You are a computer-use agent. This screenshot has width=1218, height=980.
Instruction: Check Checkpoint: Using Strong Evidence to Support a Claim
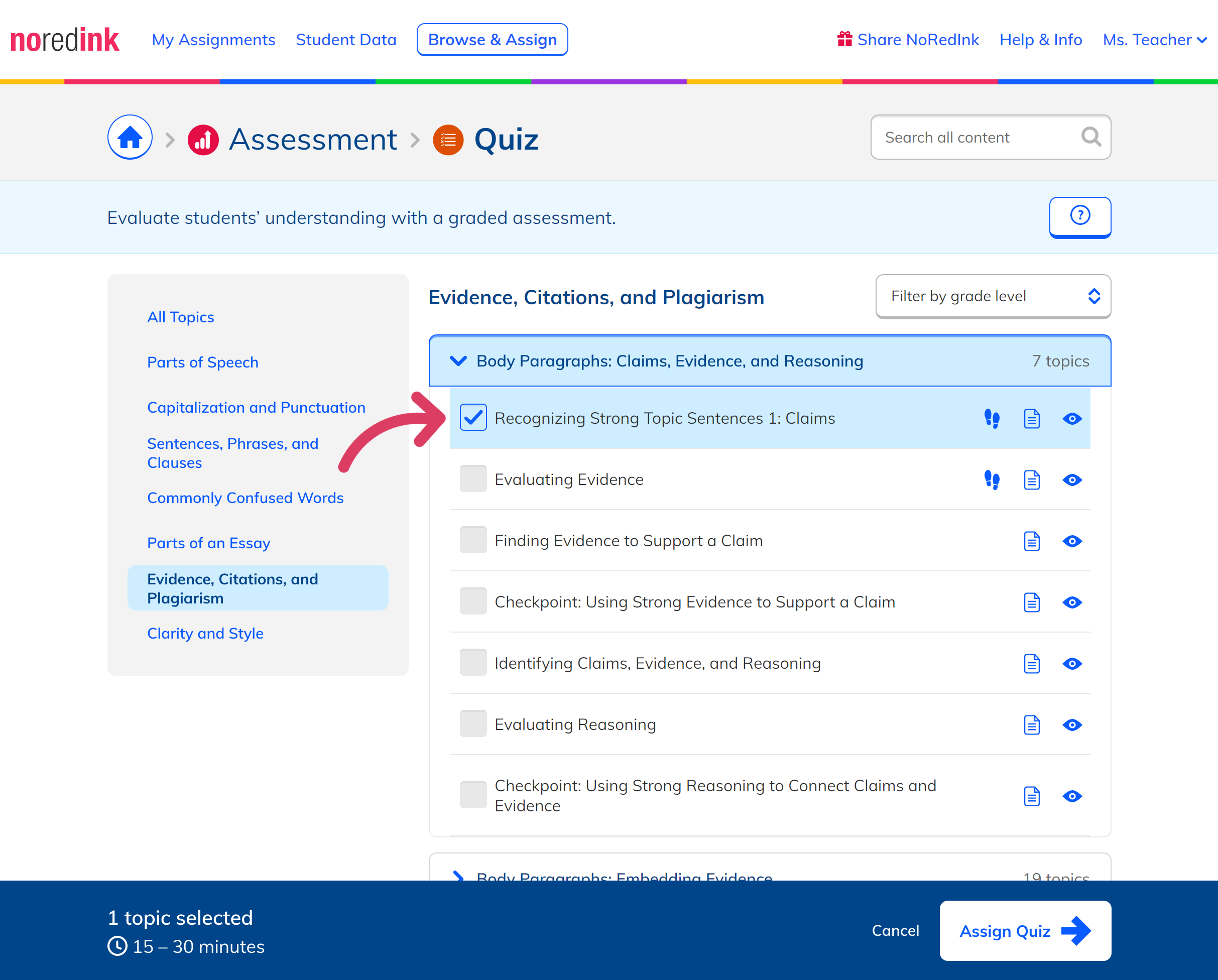pyautogui.click(x=473, y=601)
